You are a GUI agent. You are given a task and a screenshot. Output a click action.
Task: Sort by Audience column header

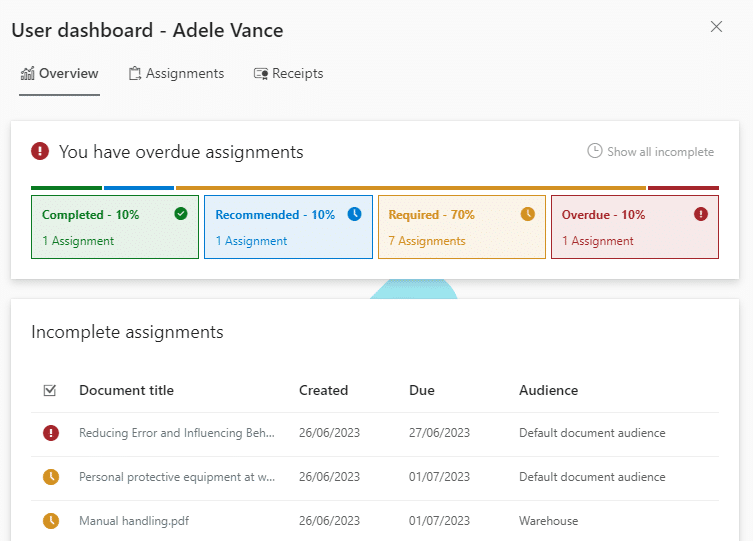pos(548,390)
